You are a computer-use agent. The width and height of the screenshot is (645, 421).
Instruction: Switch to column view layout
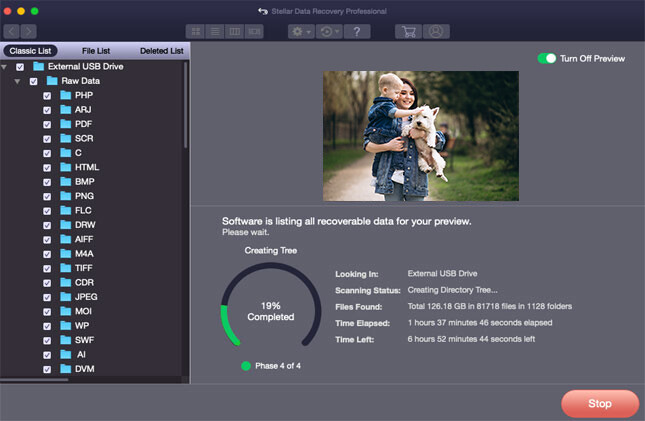pos(235,32)
